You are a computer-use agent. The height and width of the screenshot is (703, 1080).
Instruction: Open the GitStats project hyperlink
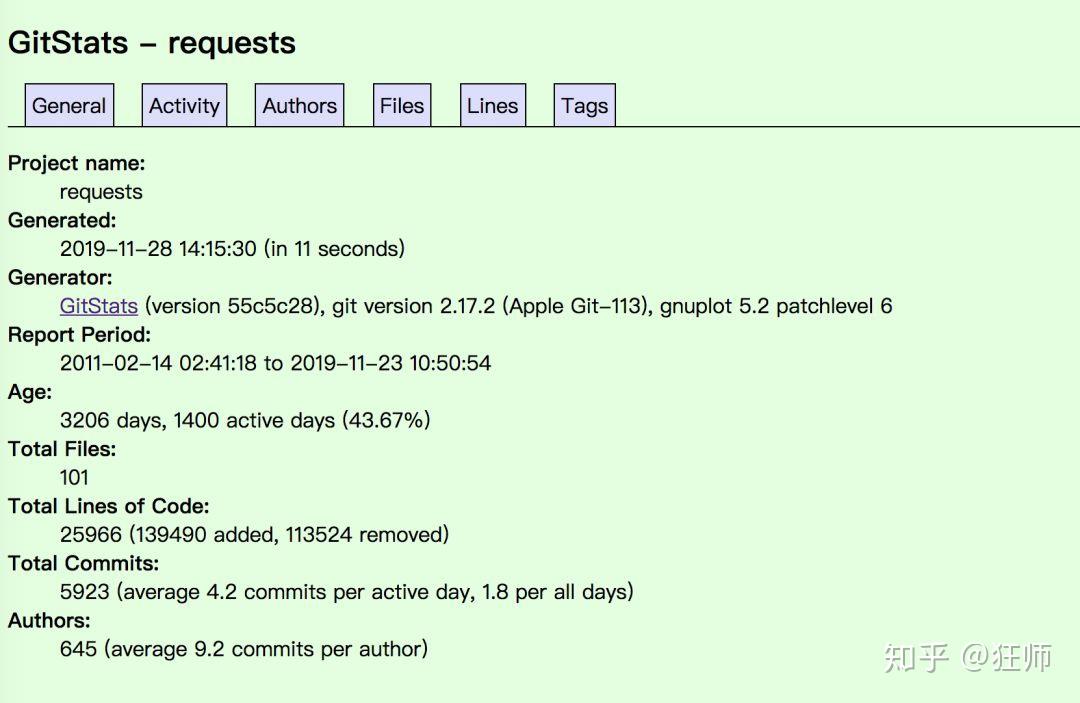[98, 306]
